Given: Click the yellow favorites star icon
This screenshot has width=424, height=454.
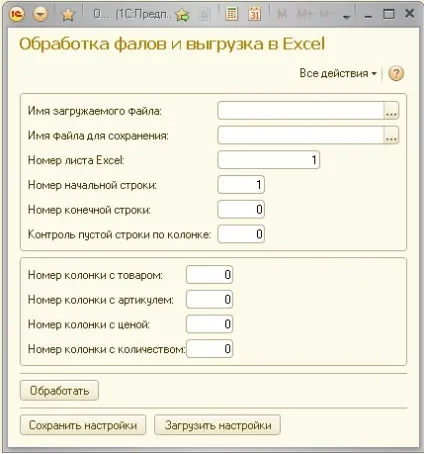Looking at the screenshot, I should coord(68,15).
